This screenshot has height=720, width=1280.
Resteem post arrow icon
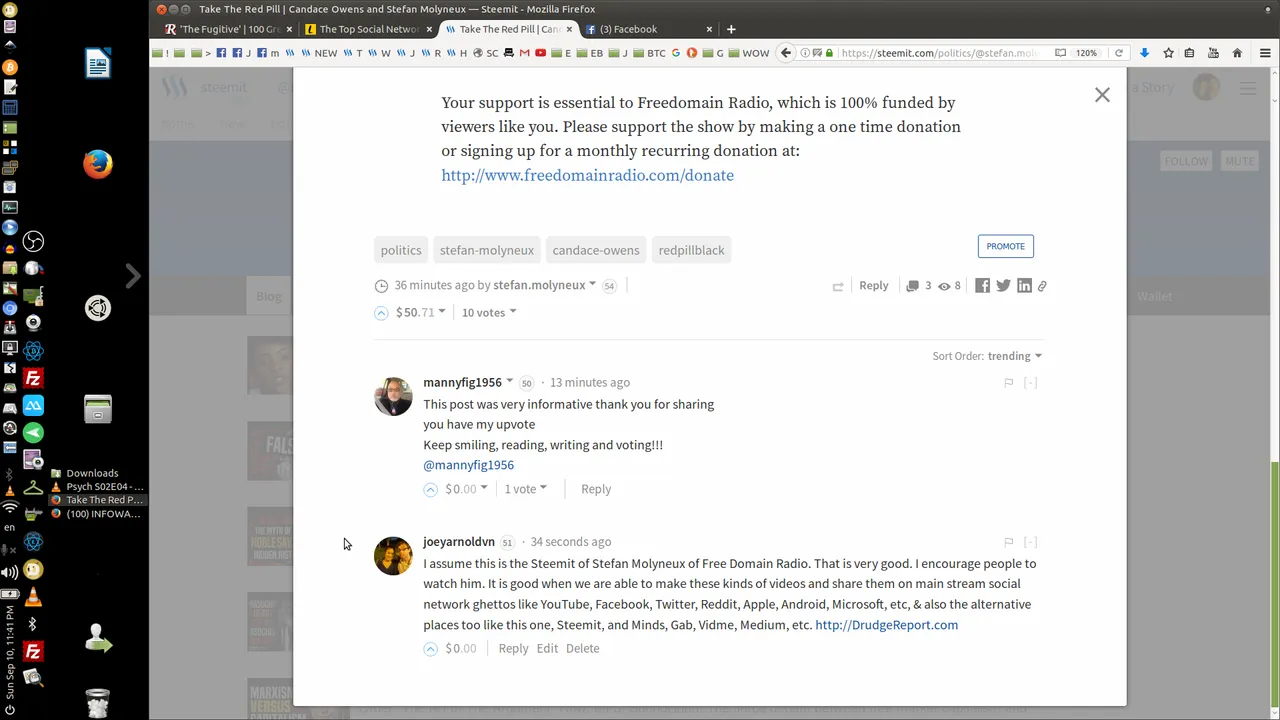pos(838,287)
